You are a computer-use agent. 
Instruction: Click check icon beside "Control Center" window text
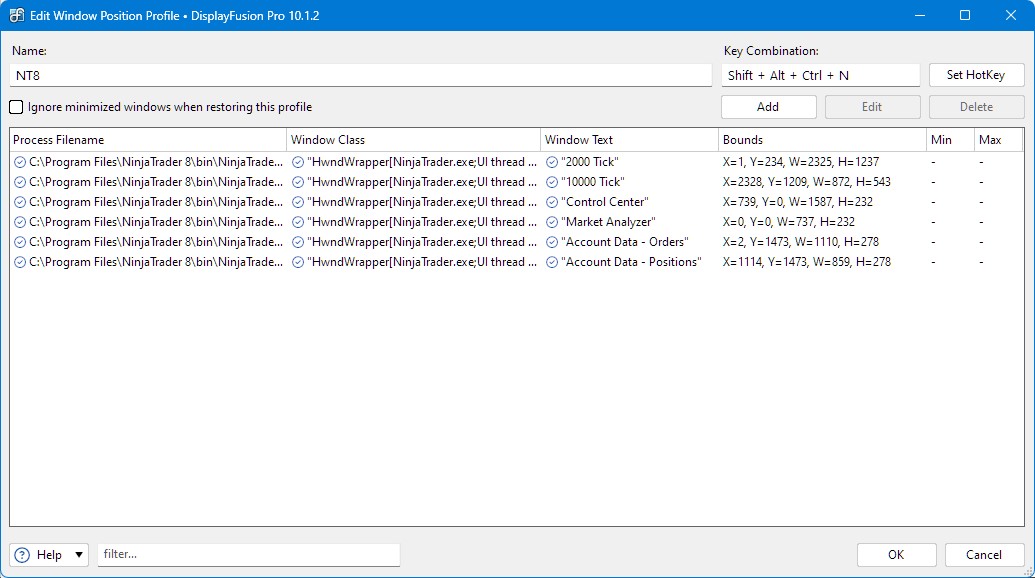coord(552,202)
